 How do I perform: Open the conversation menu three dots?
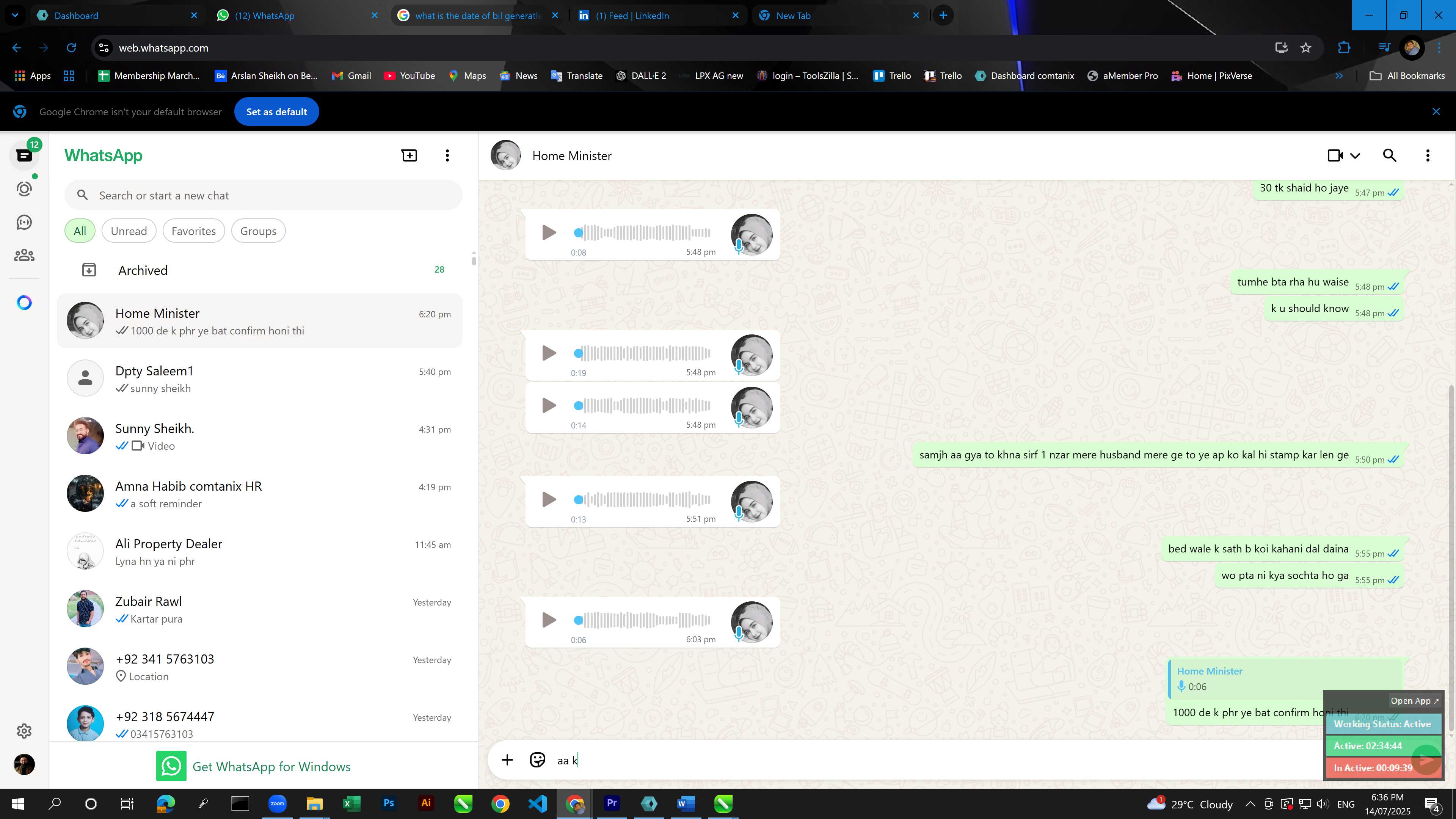click(x=1428, y=155)
